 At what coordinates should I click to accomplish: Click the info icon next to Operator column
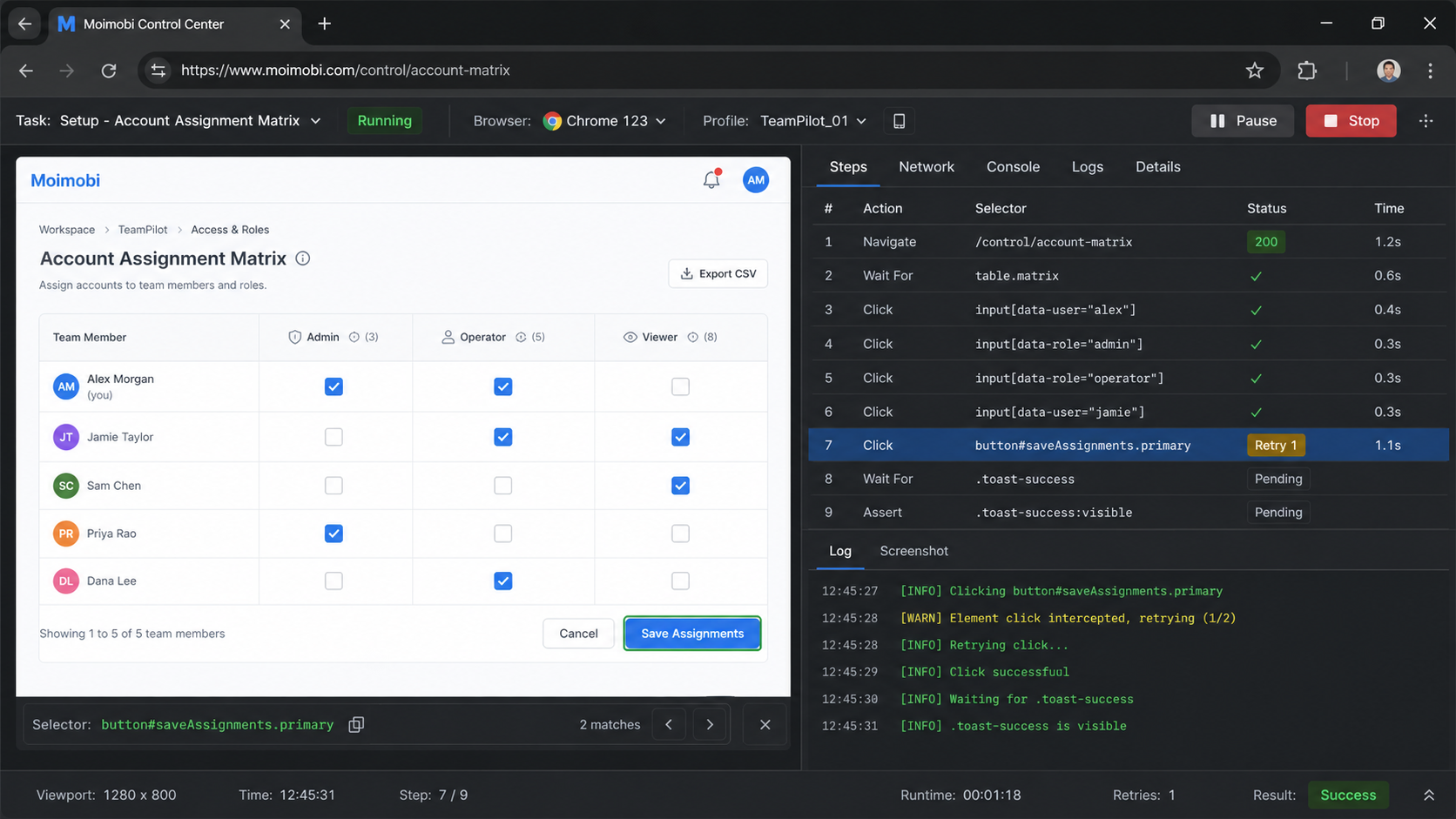[521, 337]
